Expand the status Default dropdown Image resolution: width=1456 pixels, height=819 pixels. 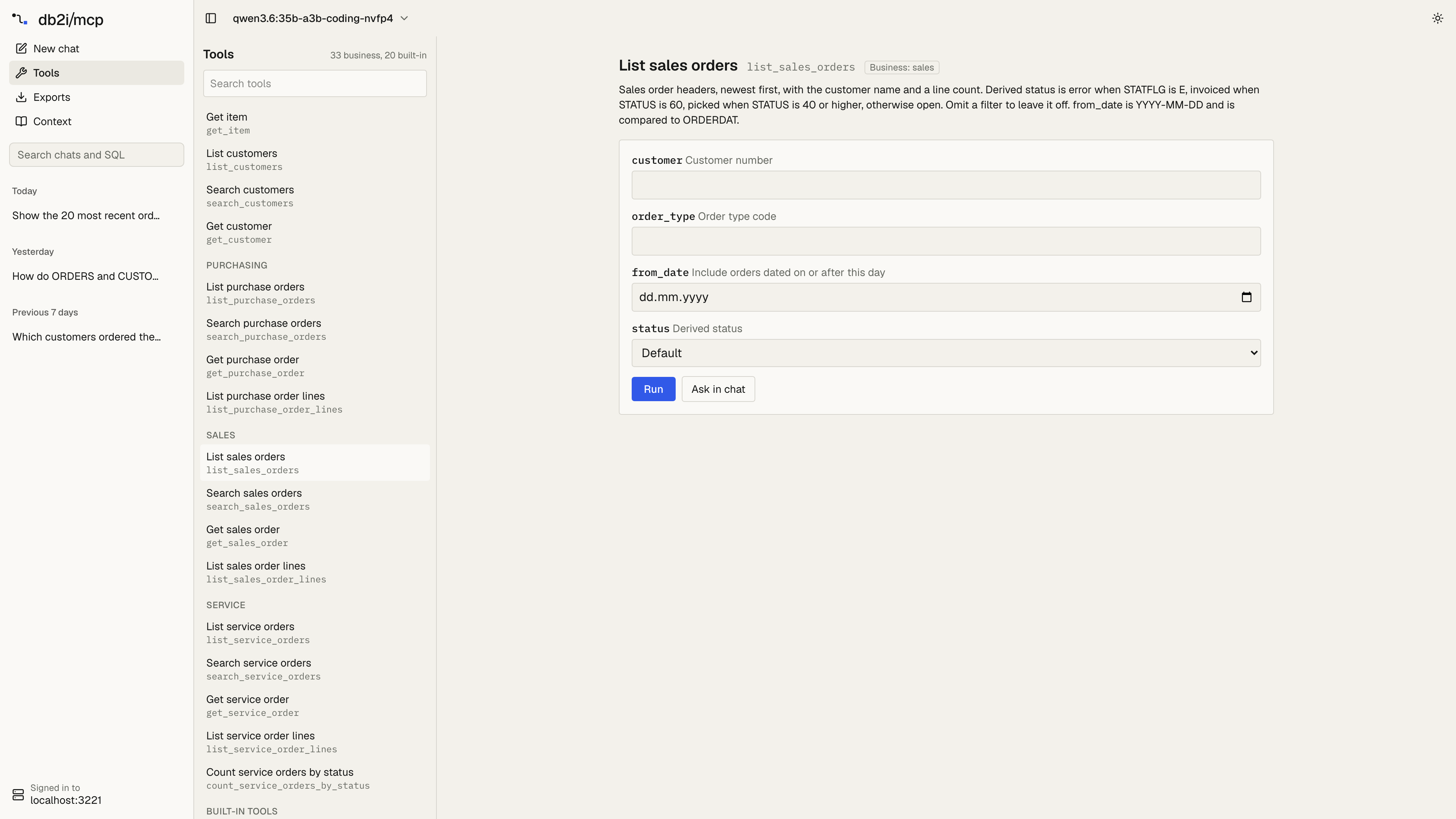point(946,353)
